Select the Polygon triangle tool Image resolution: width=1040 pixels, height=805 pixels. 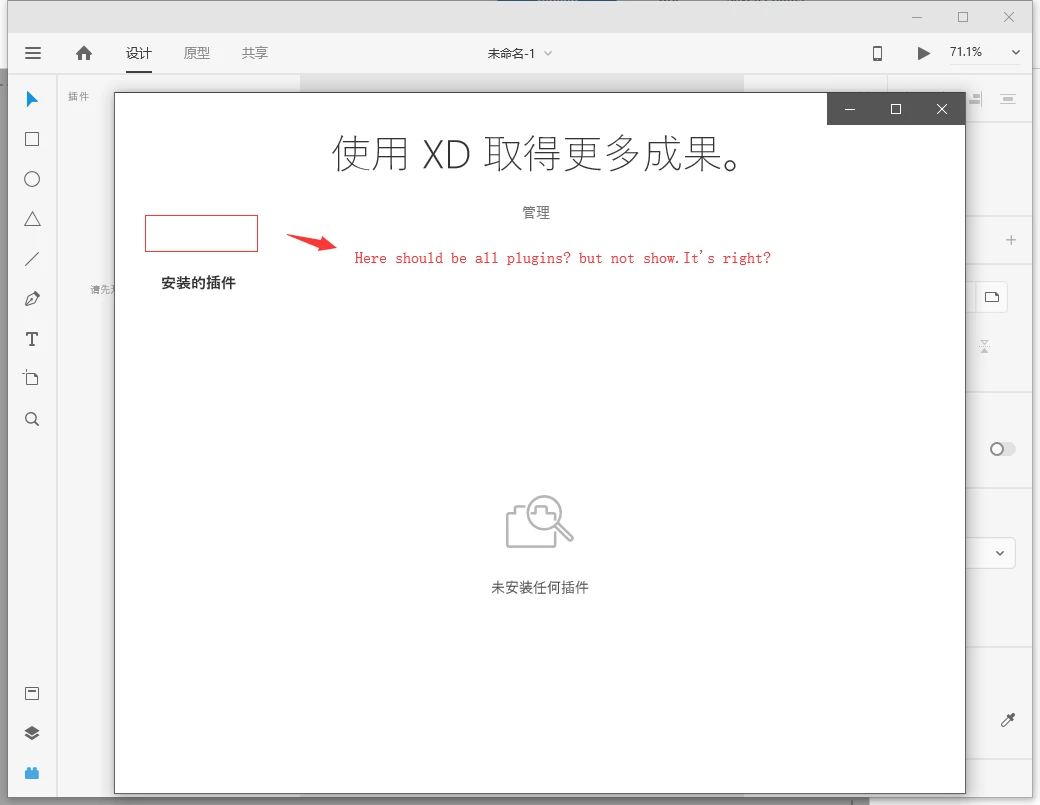click(x=32, y=219)
